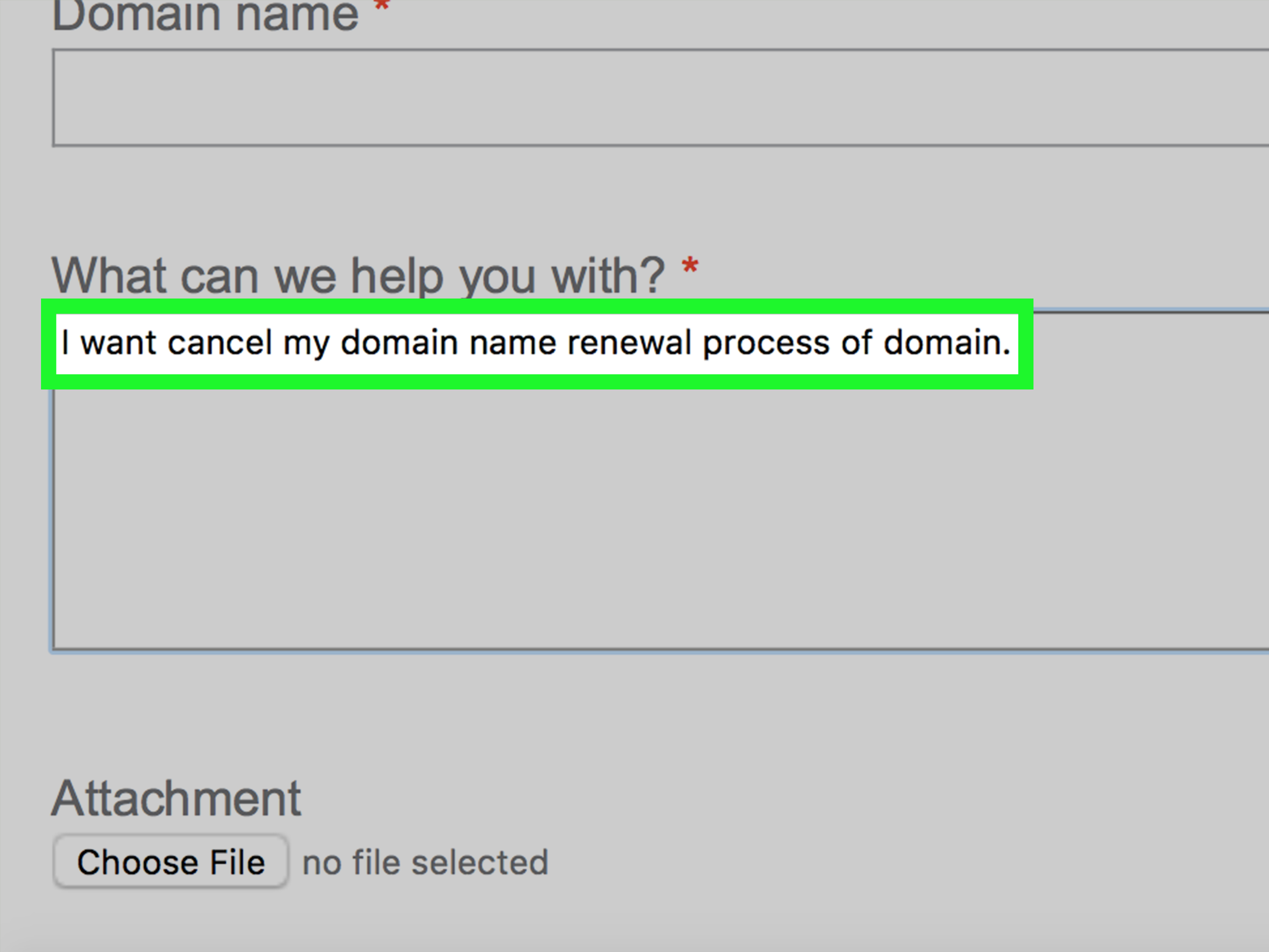
Task: Click the 'I want cancel my domain name renewal' text
Action: (376, 343)
